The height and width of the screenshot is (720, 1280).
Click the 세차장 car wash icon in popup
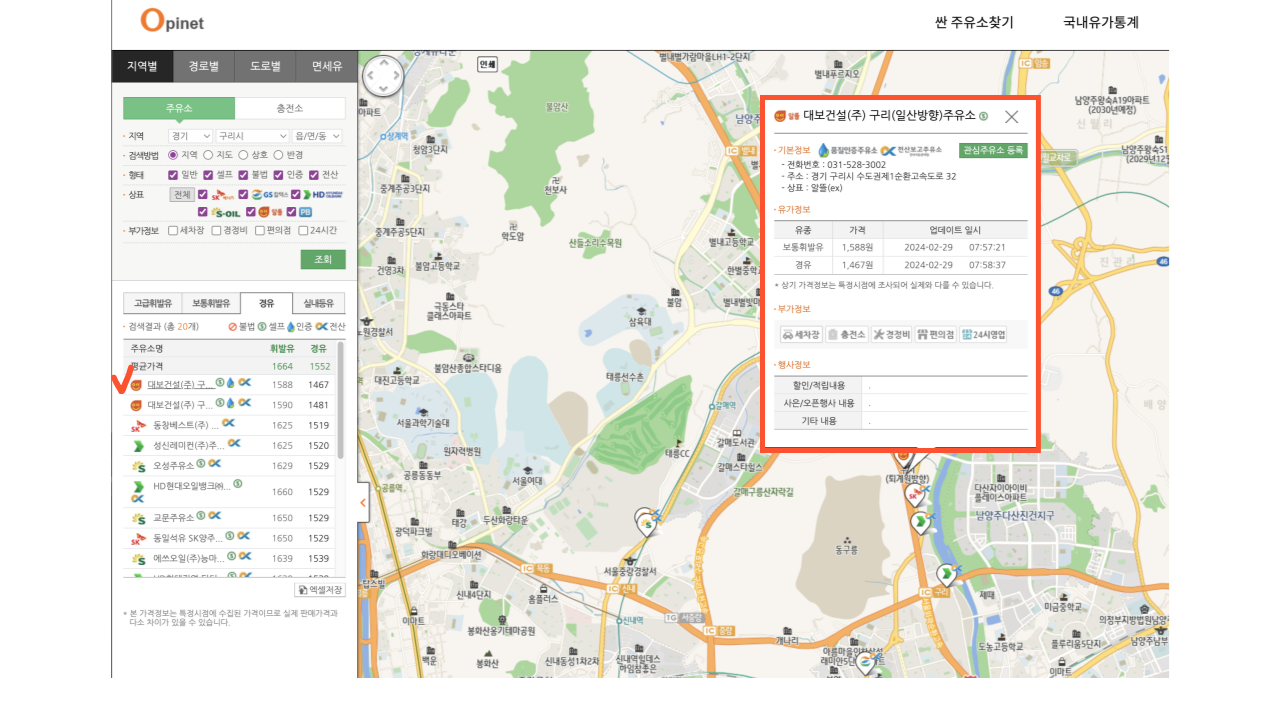click(801, 335)
